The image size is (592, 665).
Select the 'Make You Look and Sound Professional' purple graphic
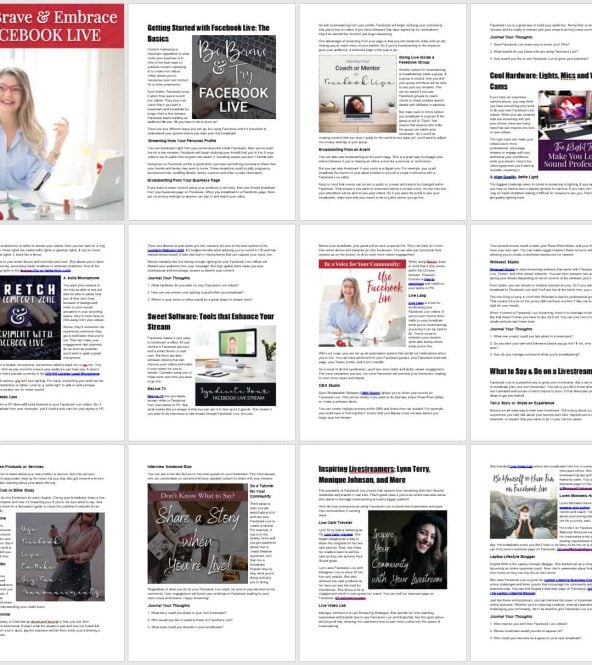[x=567, y=155]
